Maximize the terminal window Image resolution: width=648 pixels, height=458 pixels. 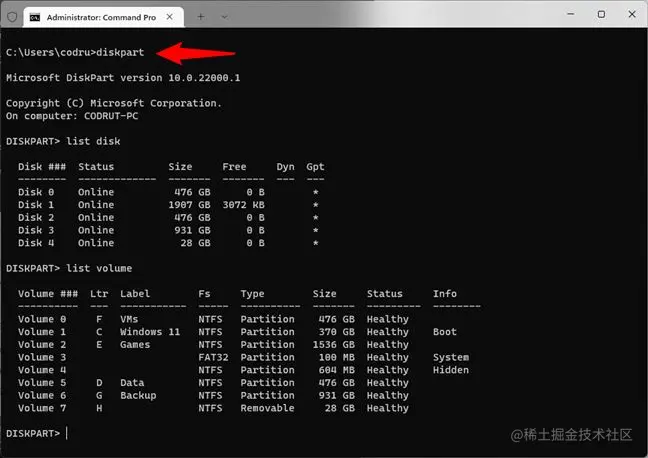[x=601, y=14]
